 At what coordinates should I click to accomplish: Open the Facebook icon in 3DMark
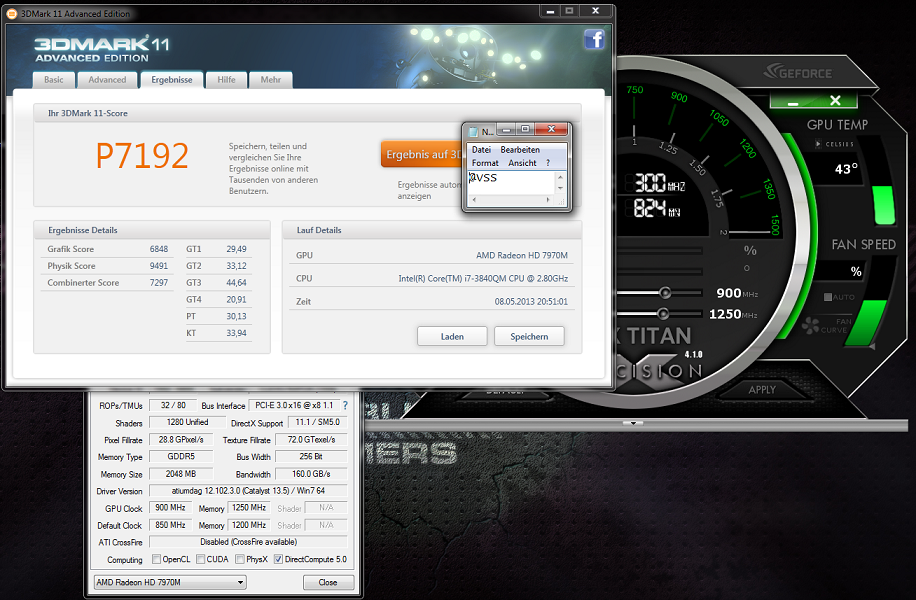click(x=594, y=40)
